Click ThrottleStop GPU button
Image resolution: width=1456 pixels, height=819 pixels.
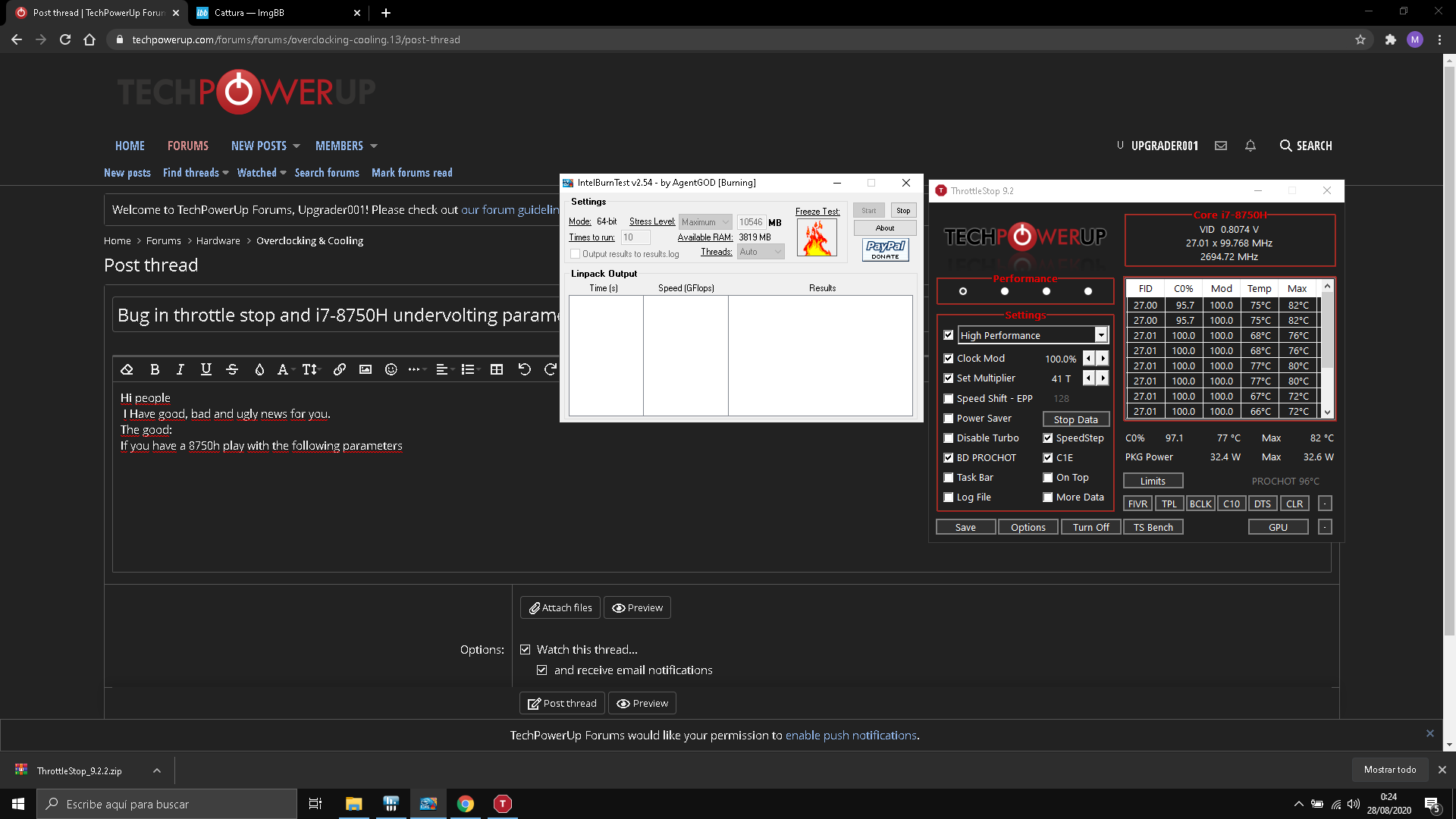(1279, 527)
